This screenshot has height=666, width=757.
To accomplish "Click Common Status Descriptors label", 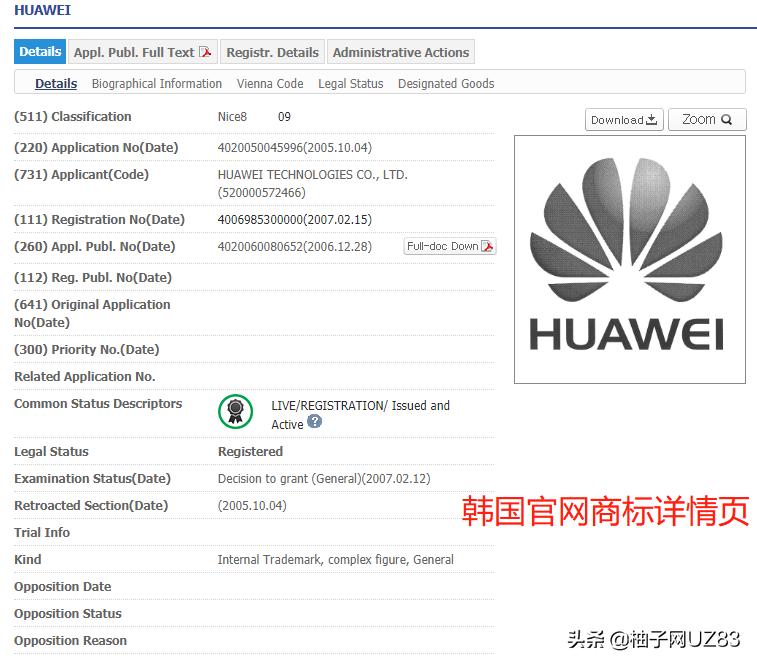I will pyautogui.click(x=98, y=403).
